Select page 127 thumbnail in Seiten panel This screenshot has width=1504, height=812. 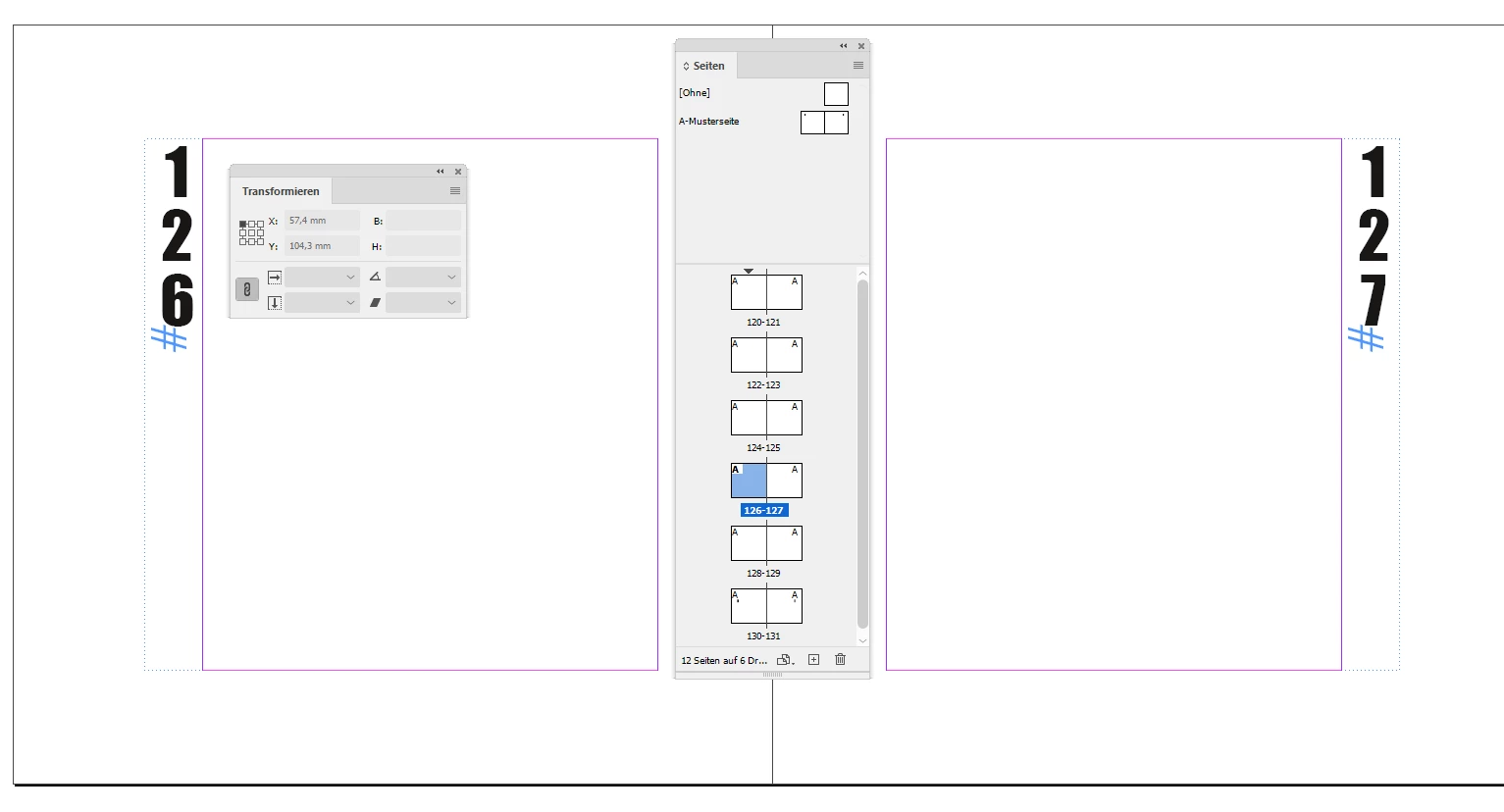(x=785, y=481)
